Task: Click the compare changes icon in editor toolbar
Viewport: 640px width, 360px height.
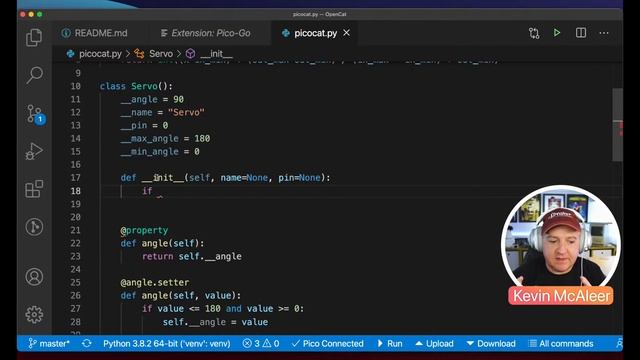Action: point(534,33)
